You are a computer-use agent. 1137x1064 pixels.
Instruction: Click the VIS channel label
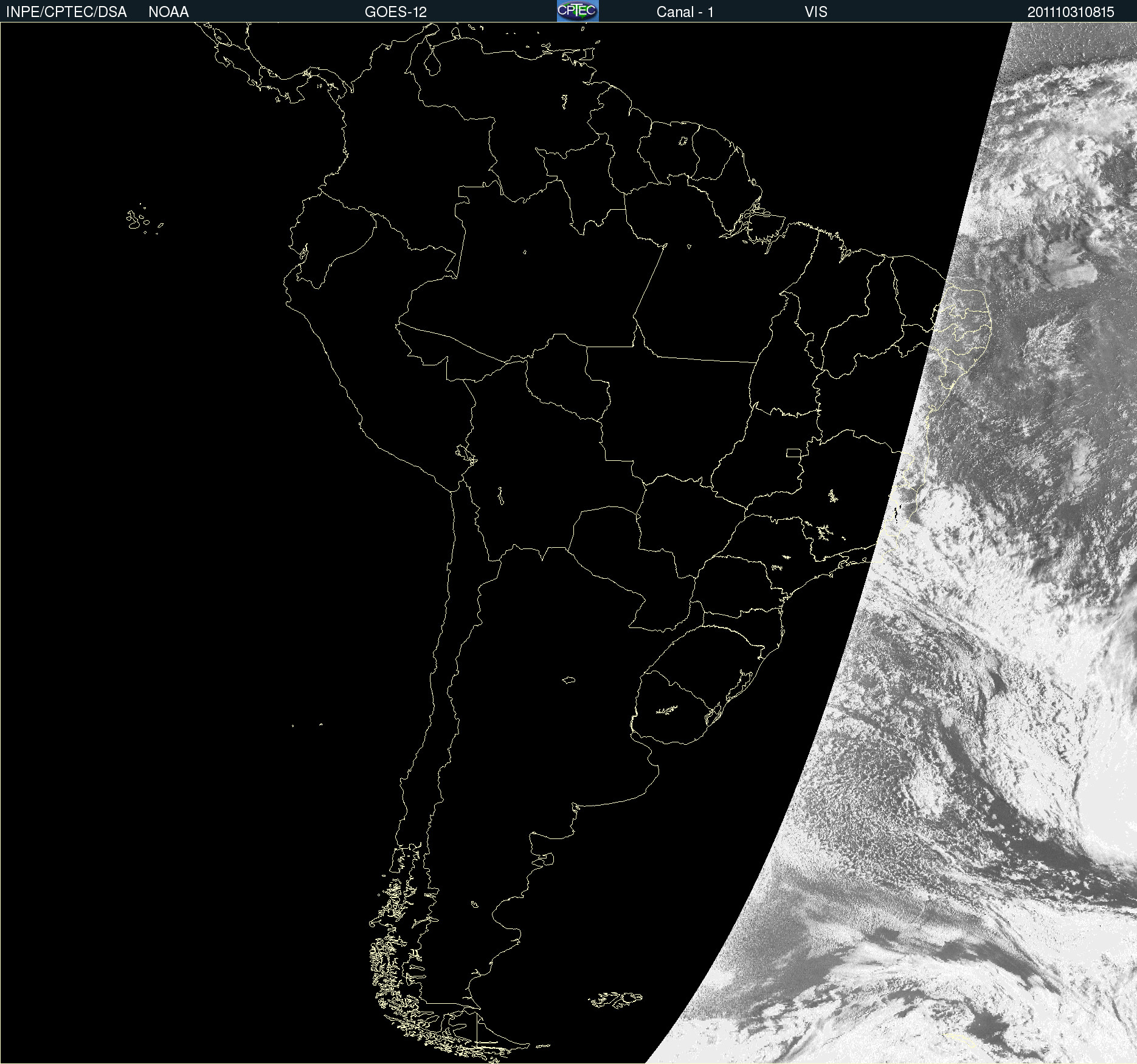(816, 12)
